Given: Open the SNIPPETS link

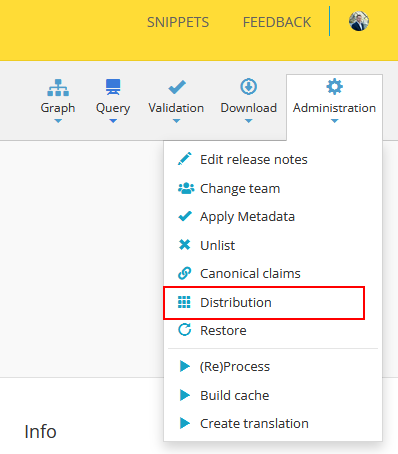Looking at the screenshot, I should tap(178, 22).
